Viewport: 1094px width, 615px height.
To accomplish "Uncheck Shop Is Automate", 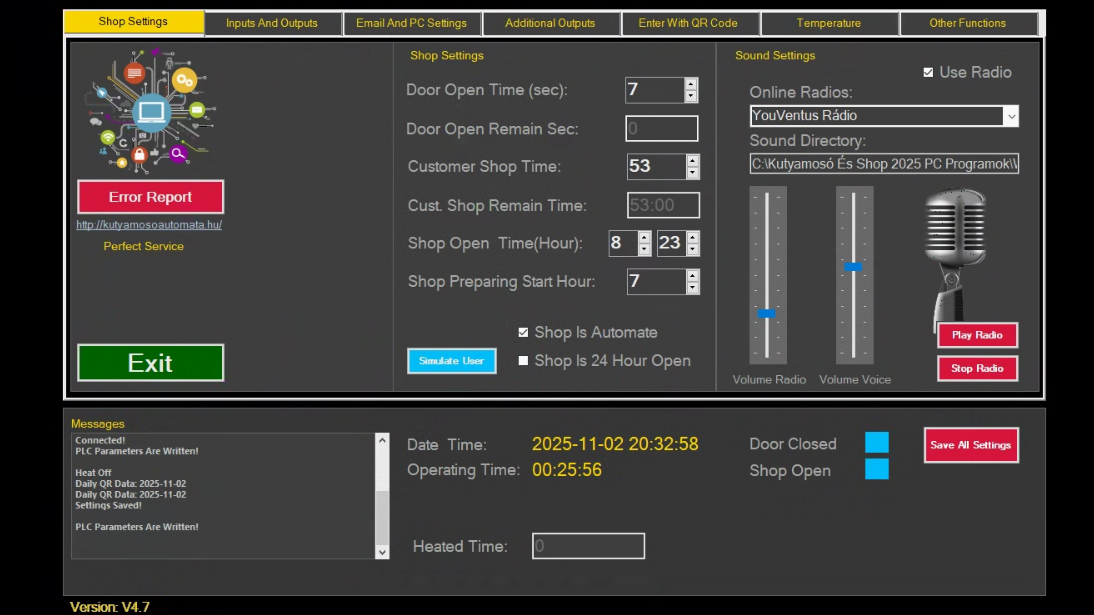I will coord(523,332).
